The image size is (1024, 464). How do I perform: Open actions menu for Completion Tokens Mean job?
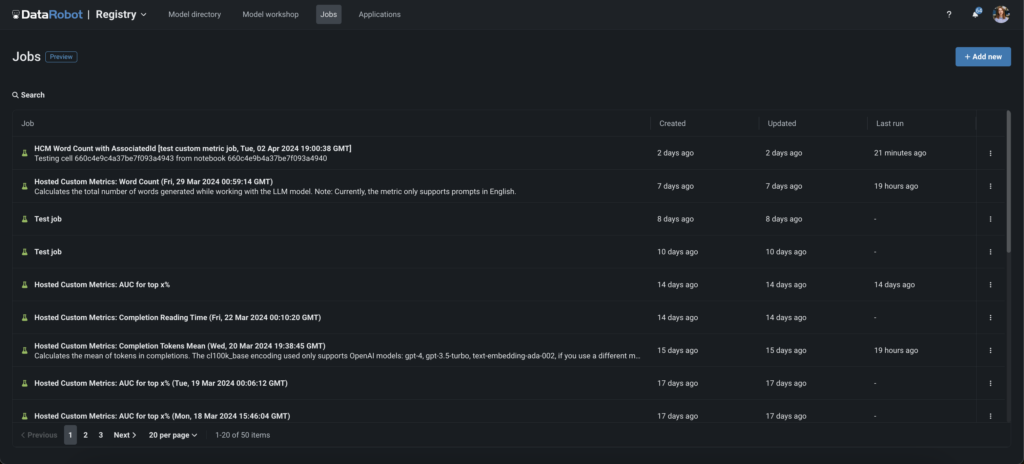[990, 350]
